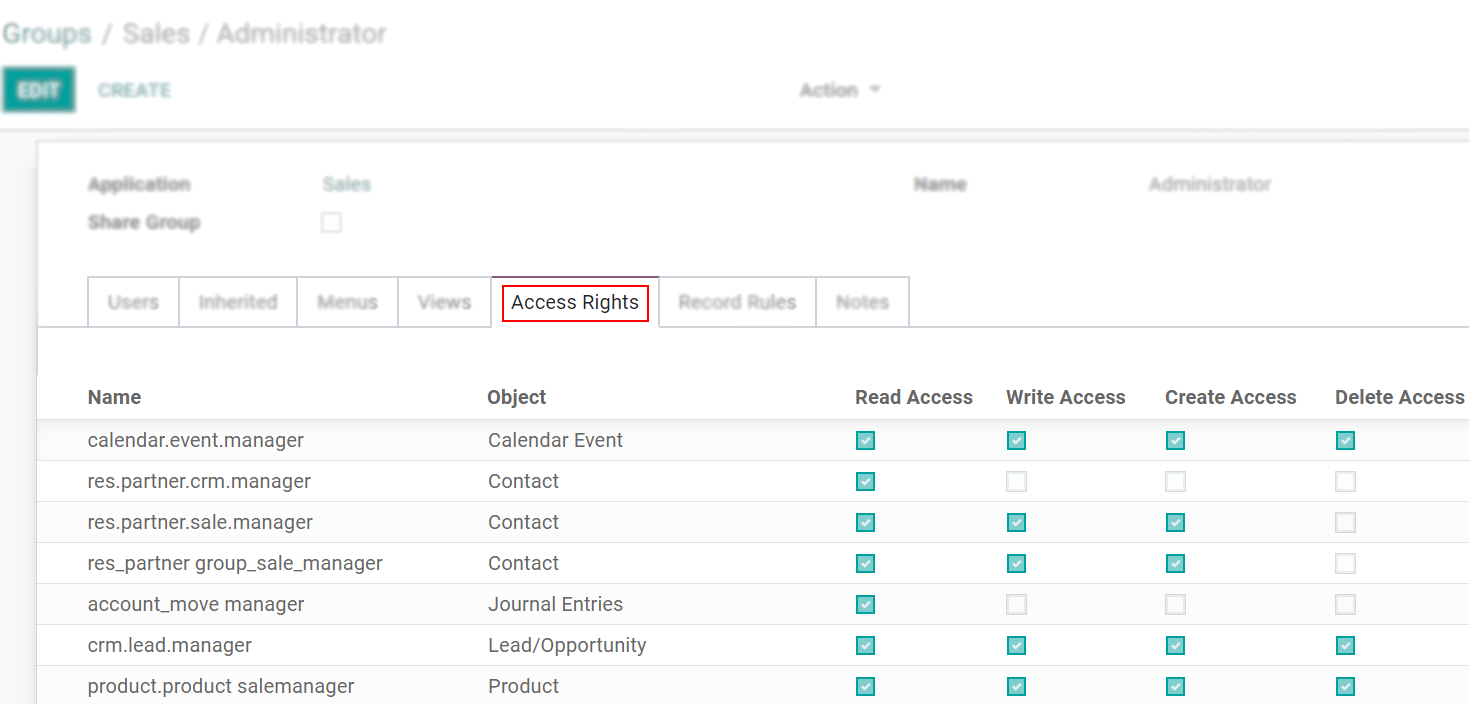Enable Create Access for account_move manager

click(x=1175, y=604)
